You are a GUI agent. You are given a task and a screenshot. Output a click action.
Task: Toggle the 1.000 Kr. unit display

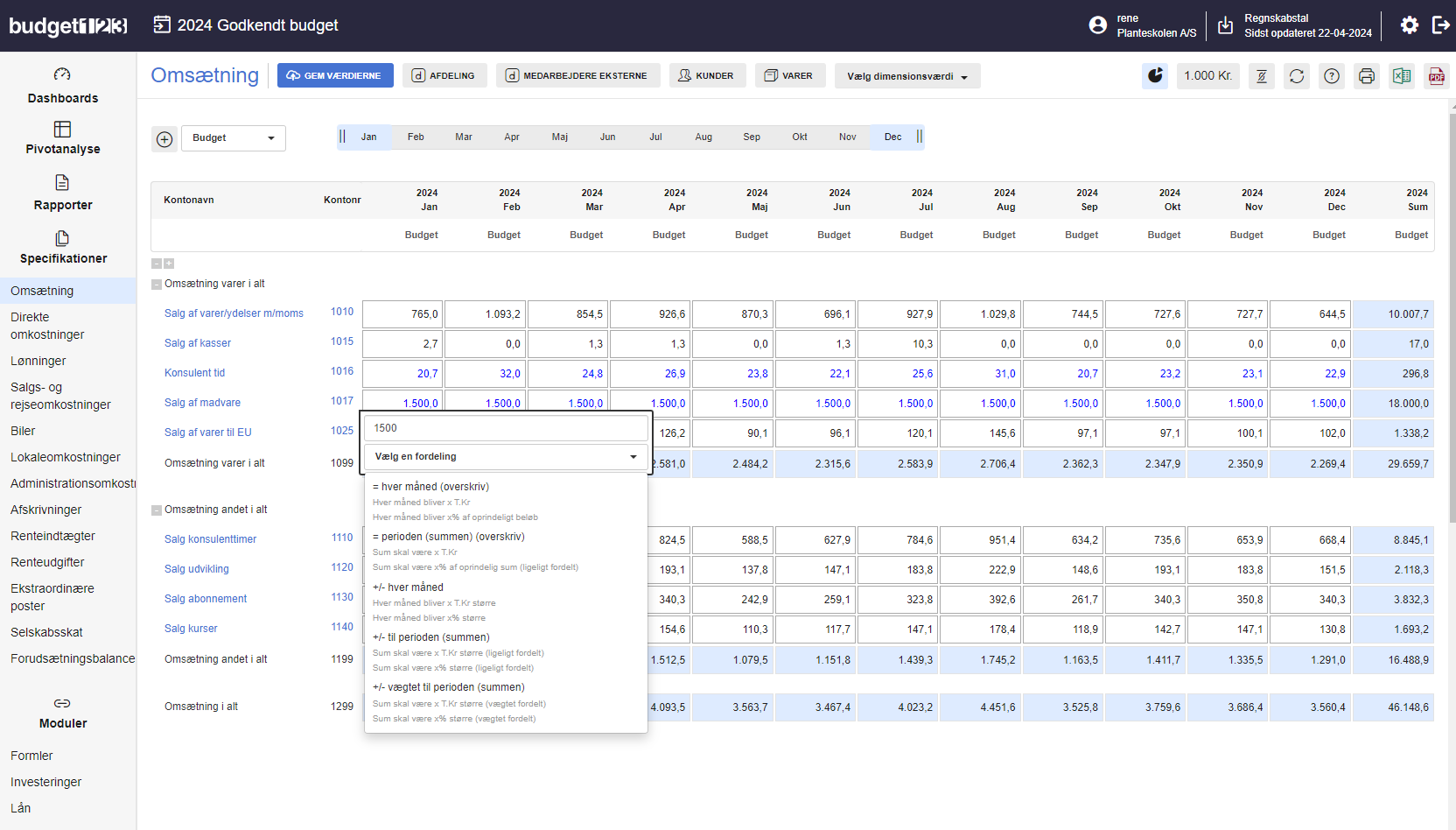[1207, 76]
